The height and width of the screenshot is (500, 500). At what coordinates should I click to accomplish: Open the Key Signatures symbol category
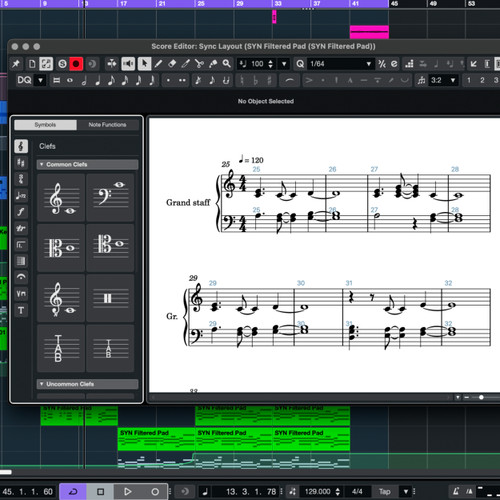[x=21, y=163]
